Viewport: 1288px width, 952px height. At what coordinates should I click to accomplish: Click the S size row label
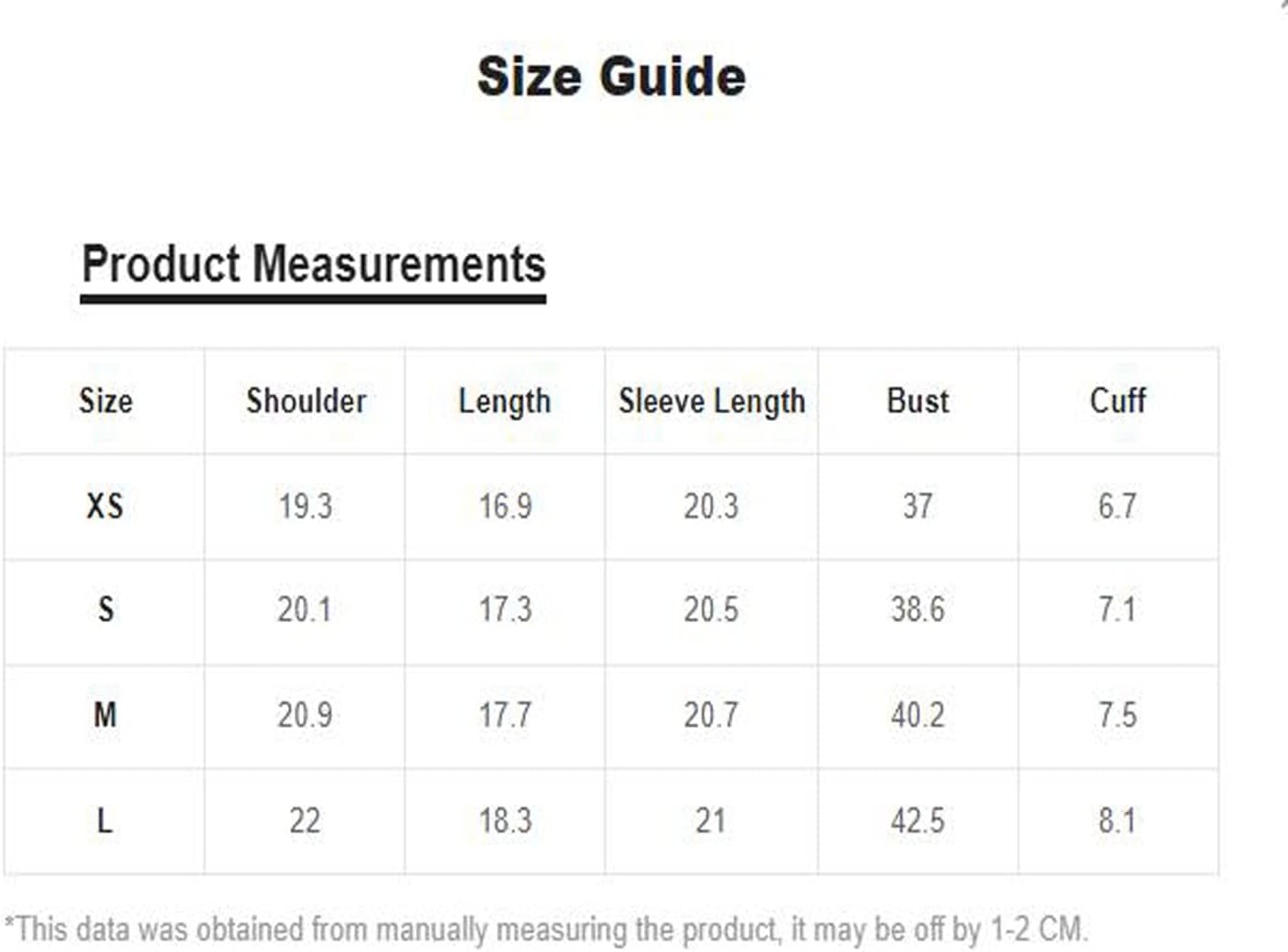pos(105,609)
